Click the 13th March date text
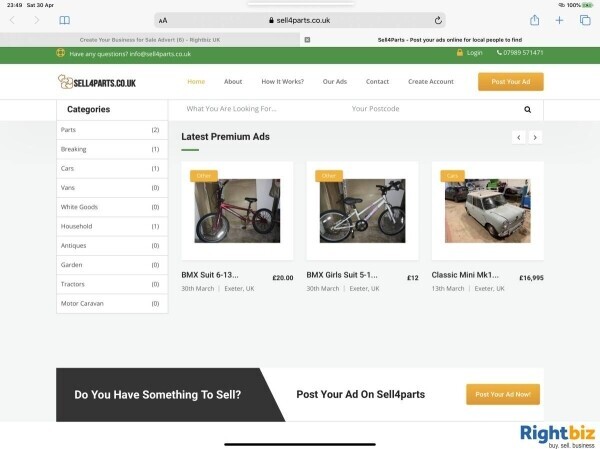Screen dimensions: 600x449 pyautogui.click(x=448, y=289)
